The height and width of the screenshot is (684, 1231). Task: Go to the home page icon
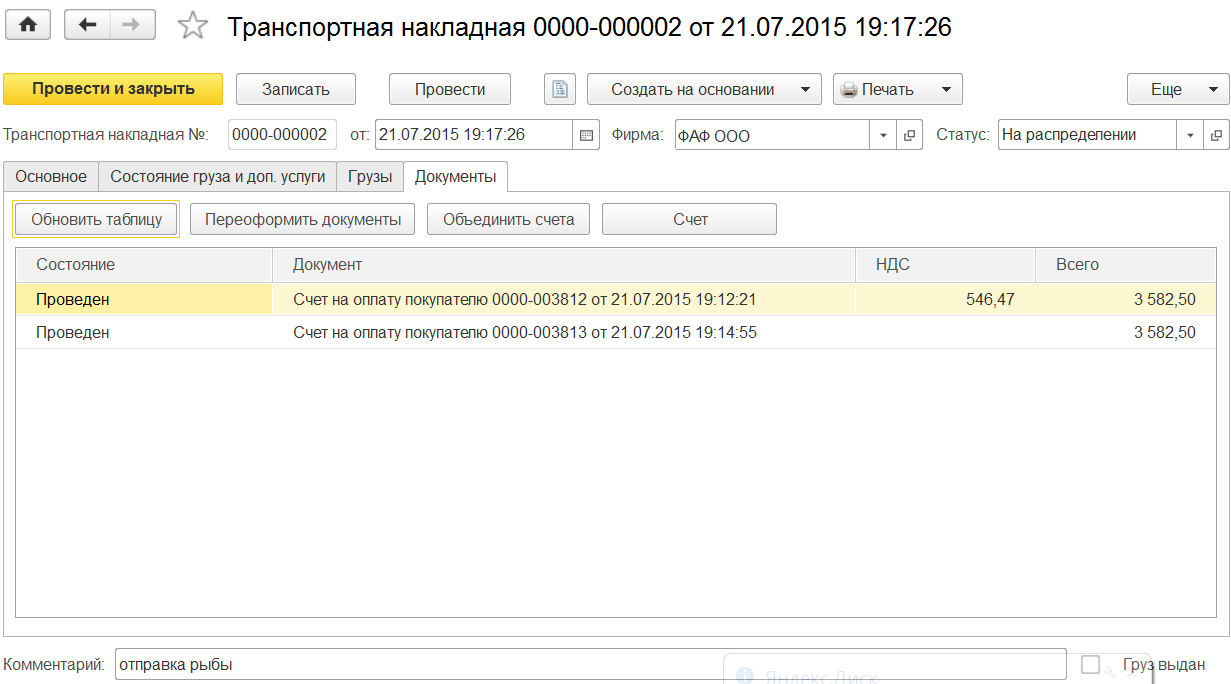29,25
